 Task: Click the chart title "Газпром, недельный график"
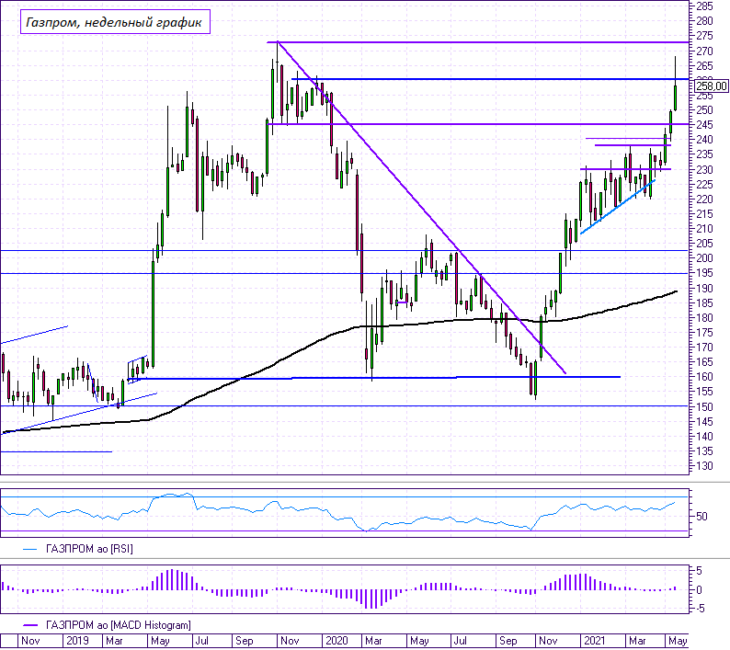tap(115, 22)
